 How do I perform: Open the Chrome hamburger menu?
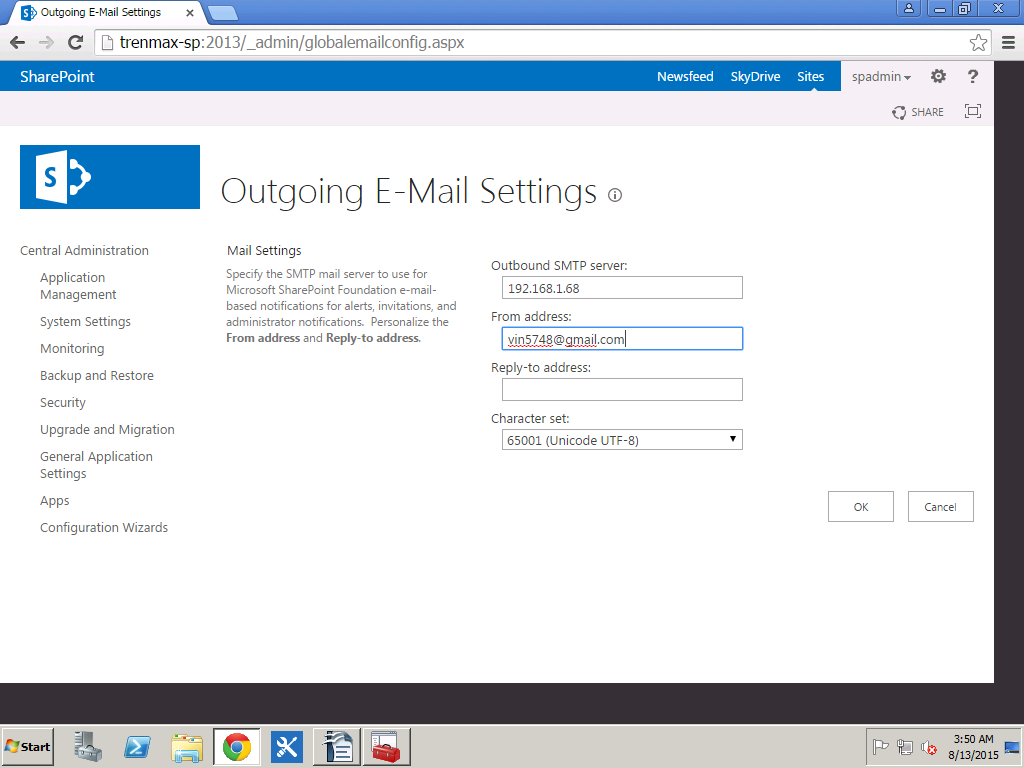(x=1008, y=42)
